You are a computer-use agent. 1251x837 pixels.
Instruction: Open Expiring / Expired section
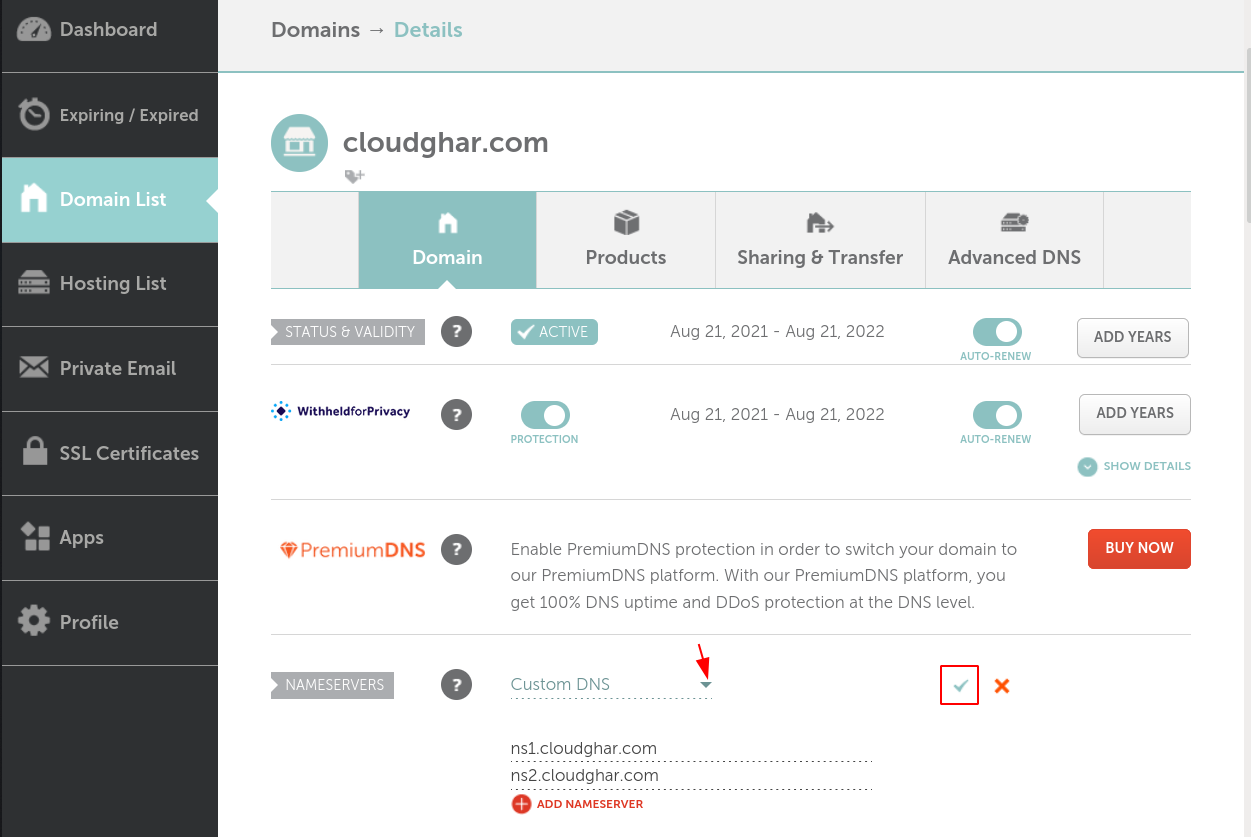109,115
